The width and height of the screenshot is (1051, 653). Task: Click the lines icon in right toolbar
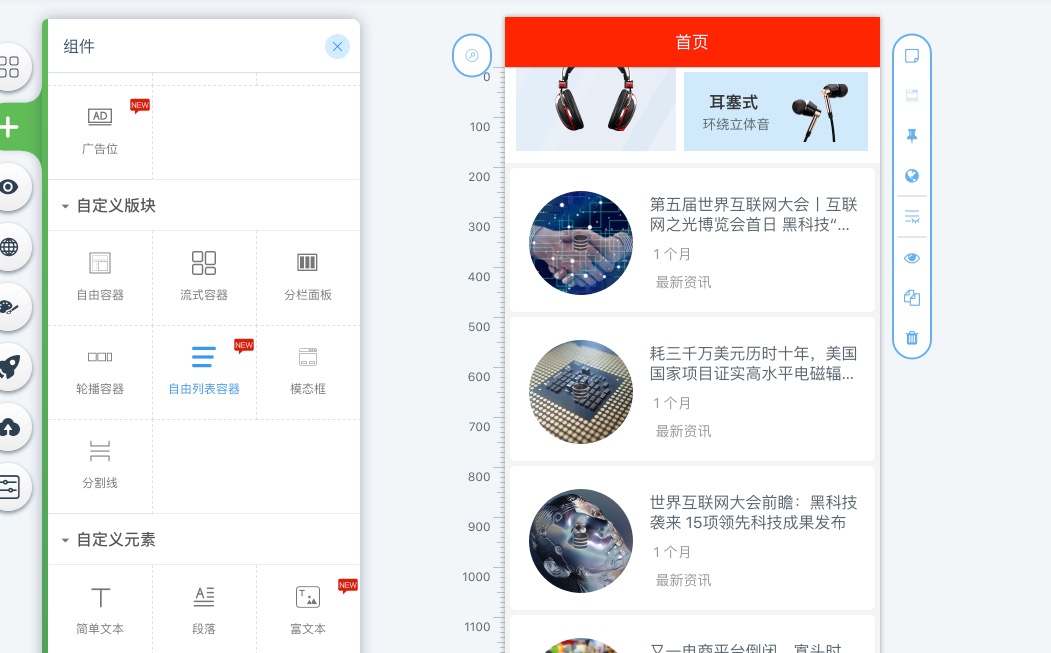pyautogui.click(x=912, y=217)
